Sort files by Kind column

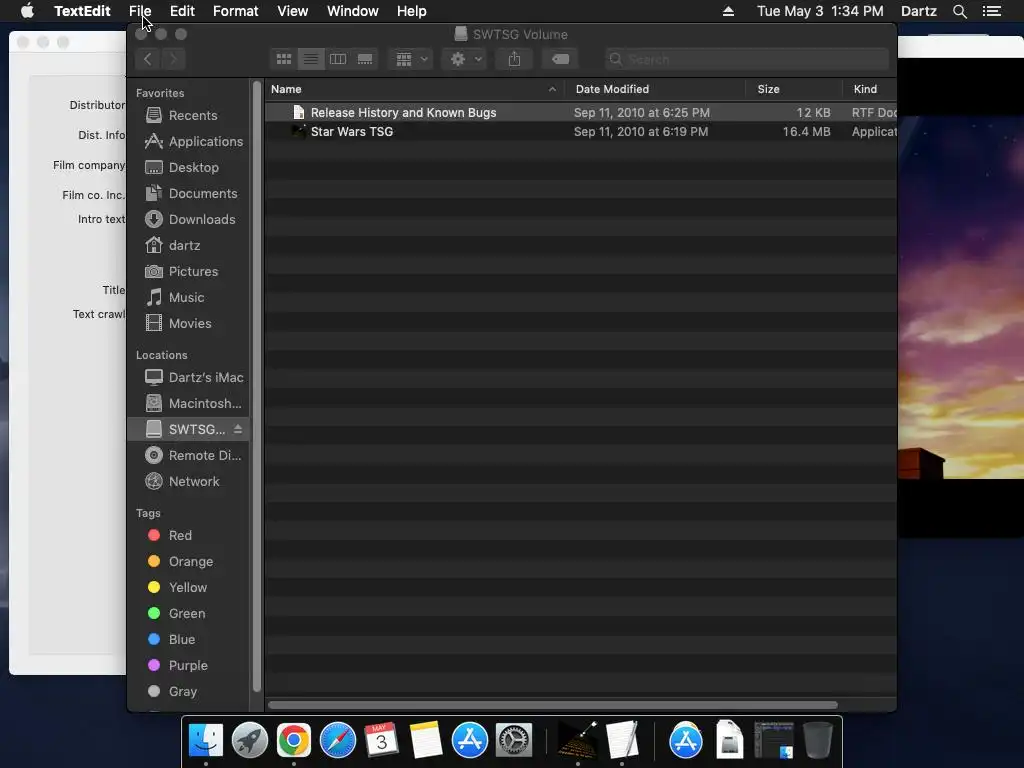pos(869,89)
